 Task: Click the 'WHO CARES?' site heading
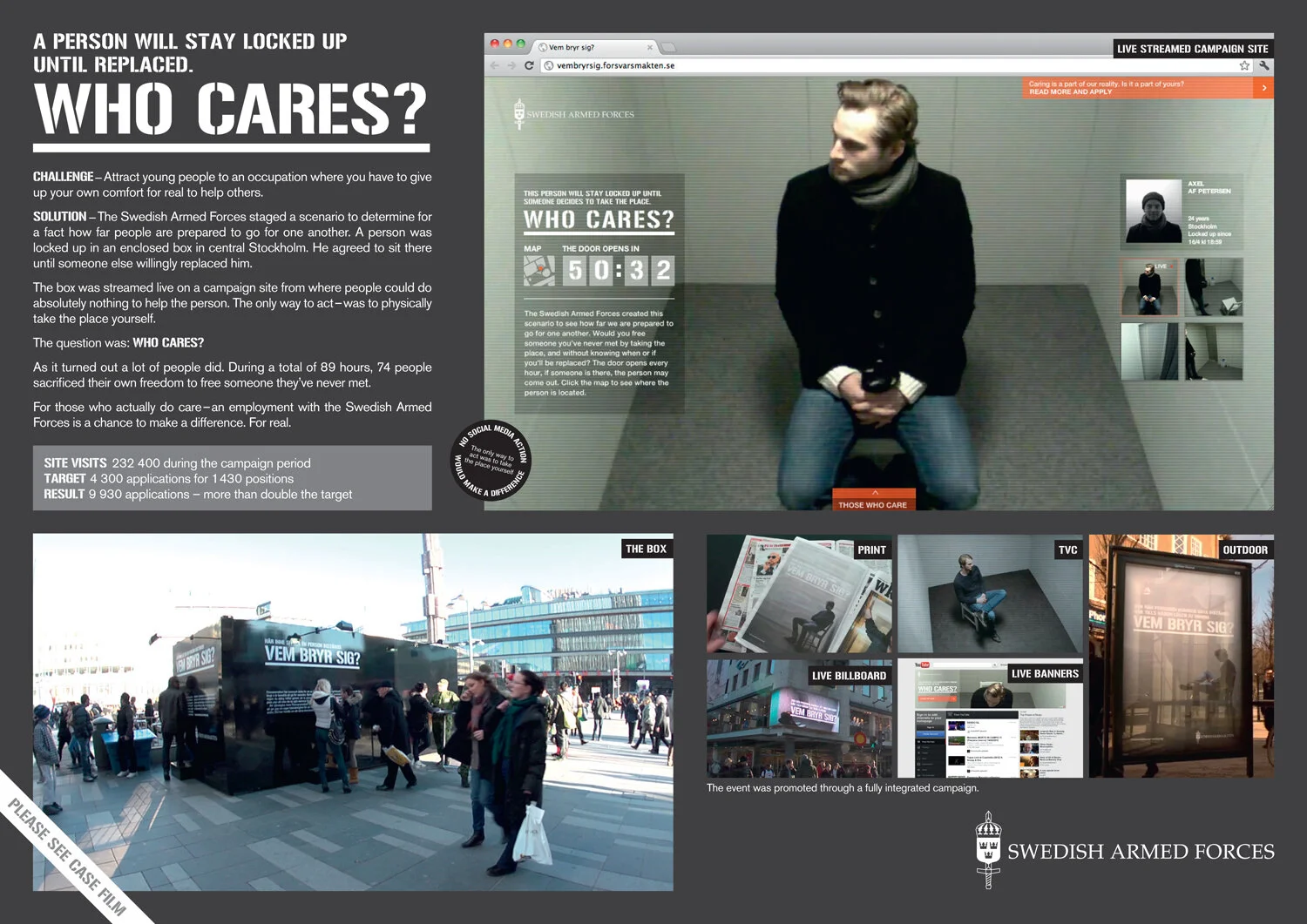(x=599, y=219)
